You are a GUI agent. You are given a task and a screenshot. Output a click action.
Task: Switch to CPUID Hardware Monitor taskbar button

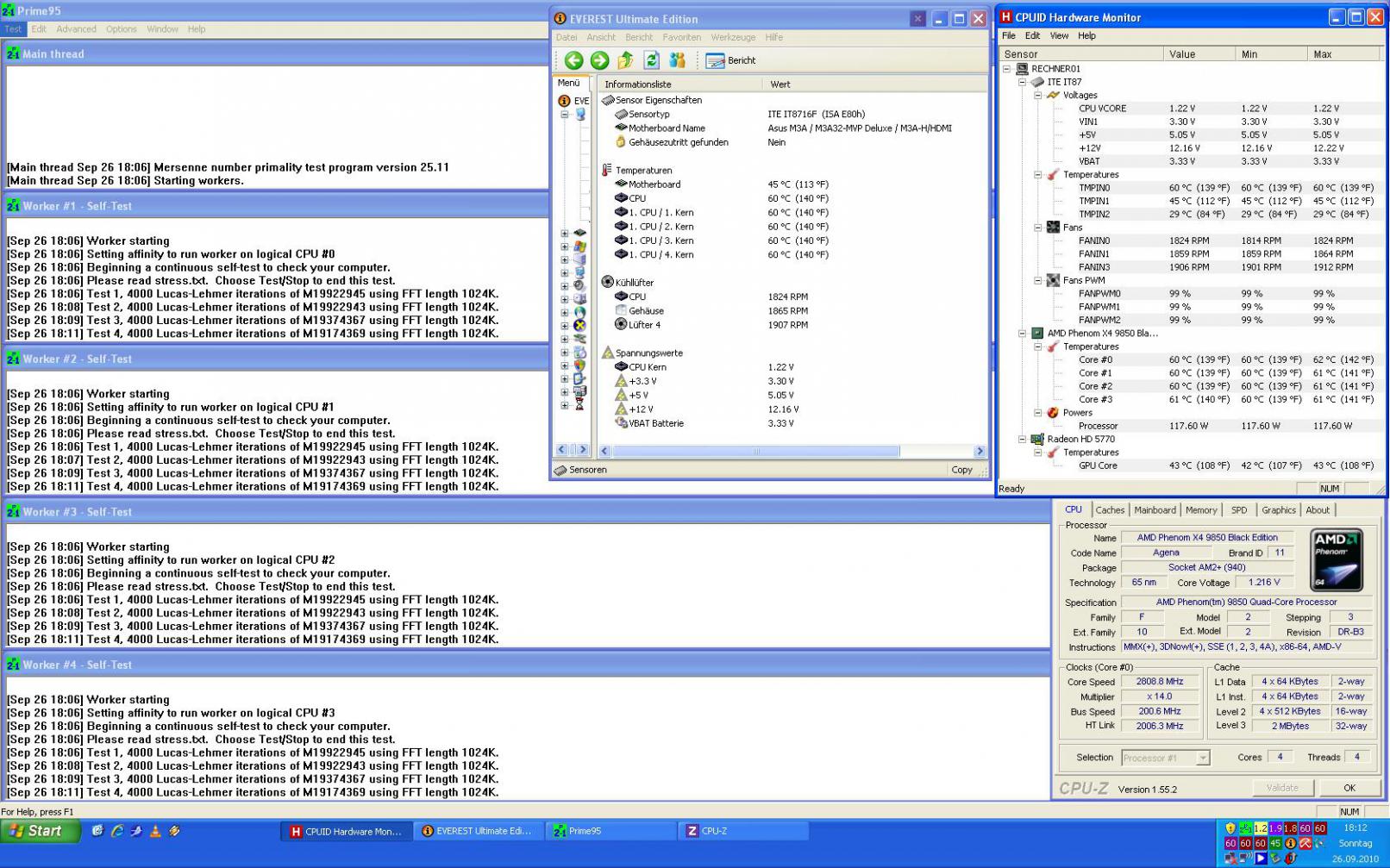[346, 832]
